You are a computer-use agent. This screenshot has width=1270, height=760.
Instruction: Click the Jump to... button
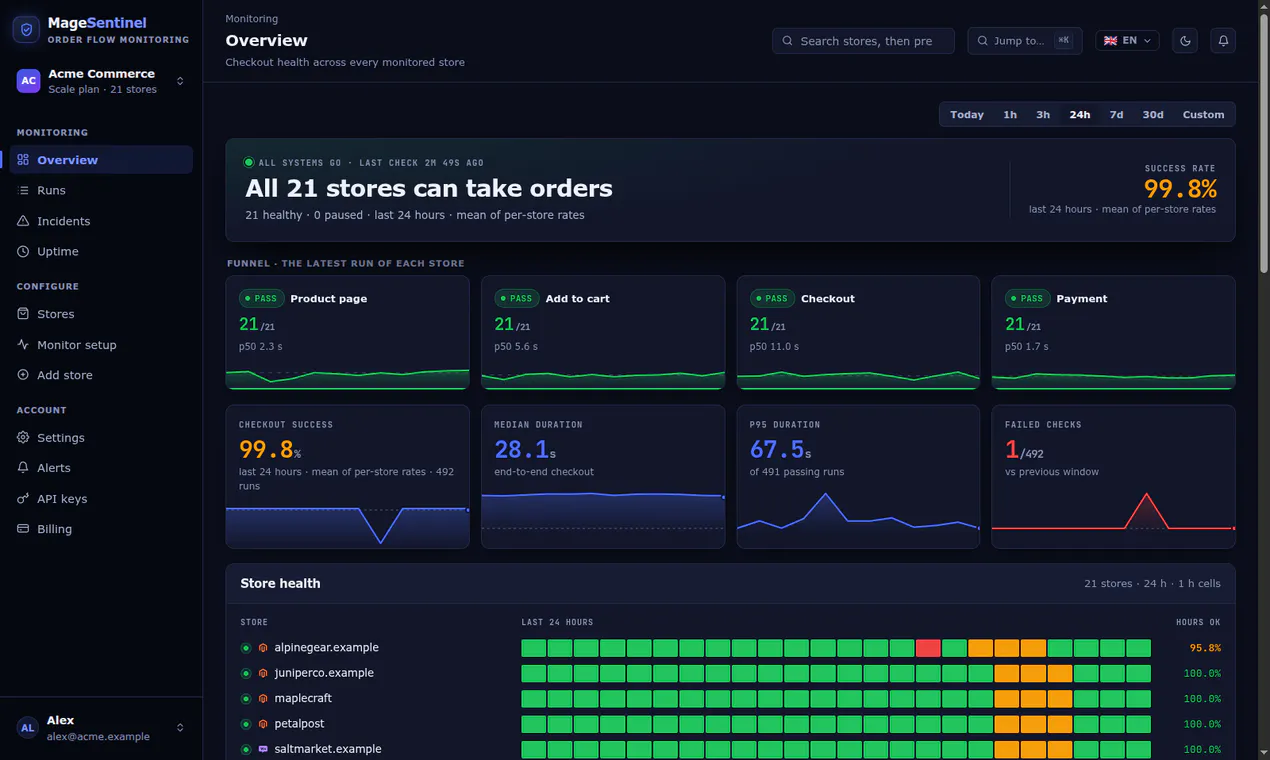coord(1025,41)
